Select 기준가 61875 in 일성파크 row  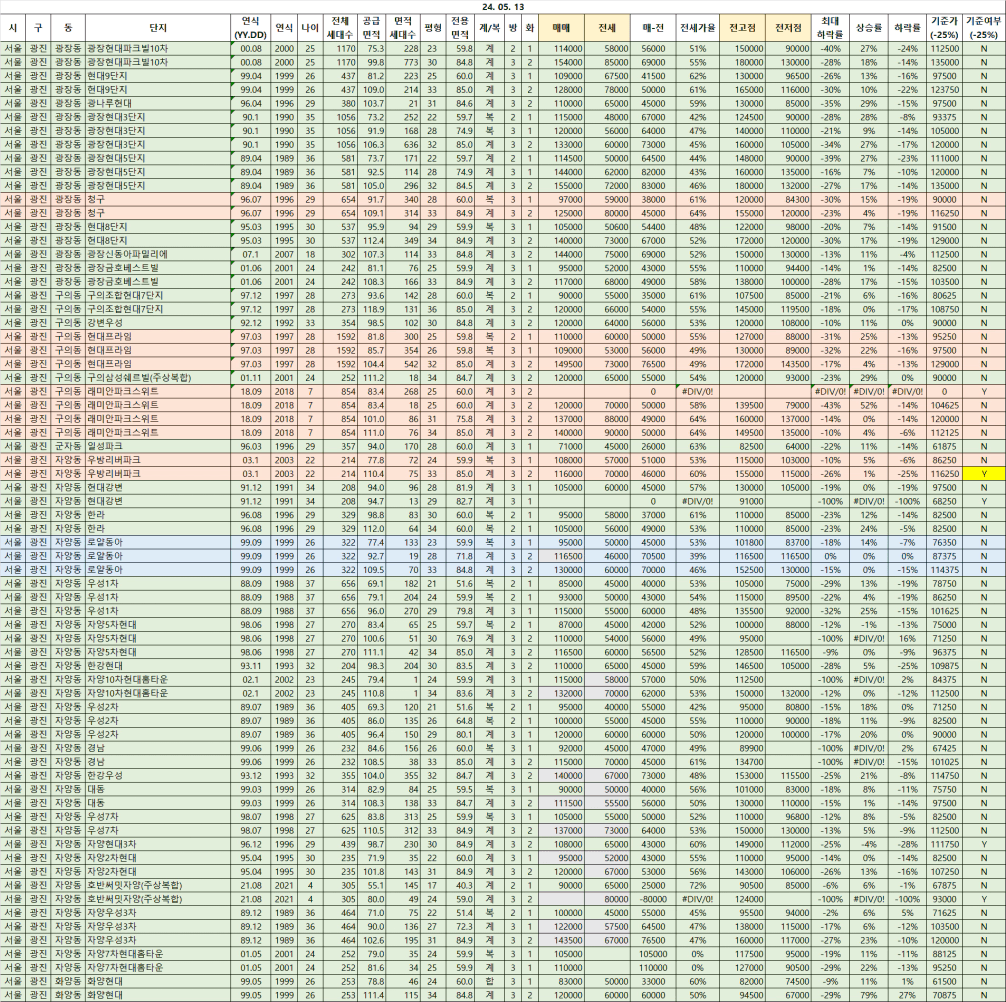point(944,446)
